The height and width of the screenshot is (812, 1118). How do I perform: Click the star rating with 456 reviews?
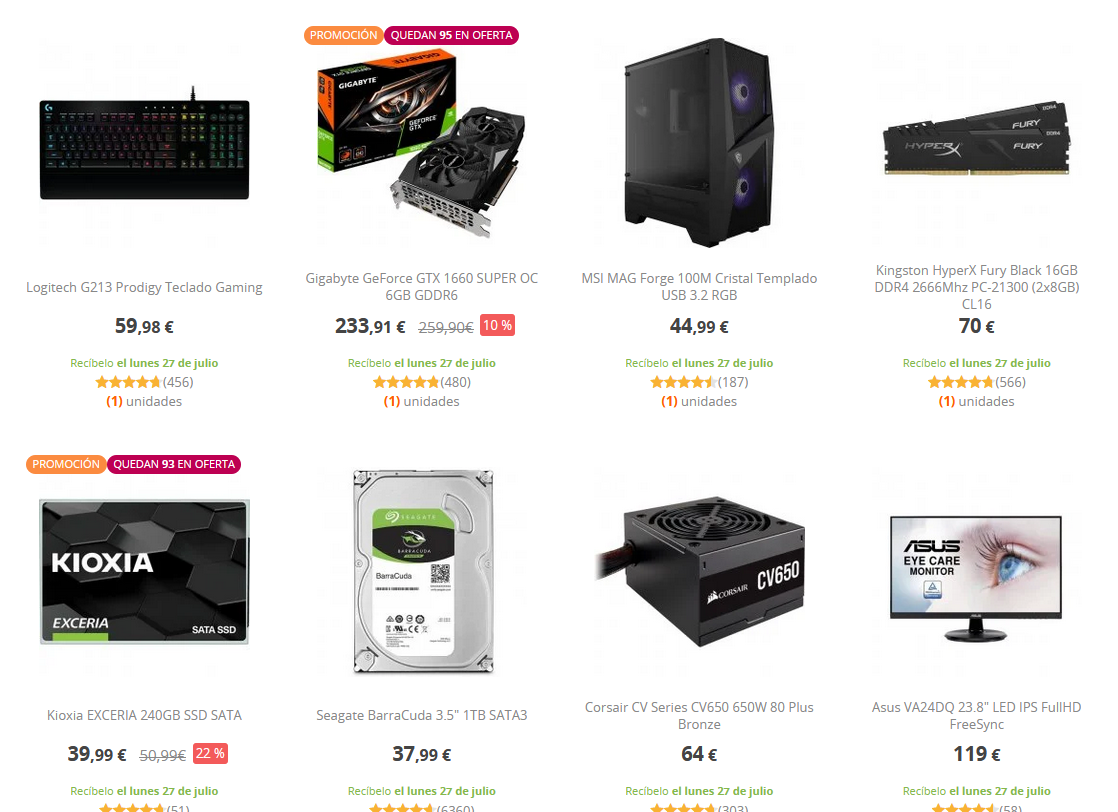pyautogui.click(x=144, y=382)
